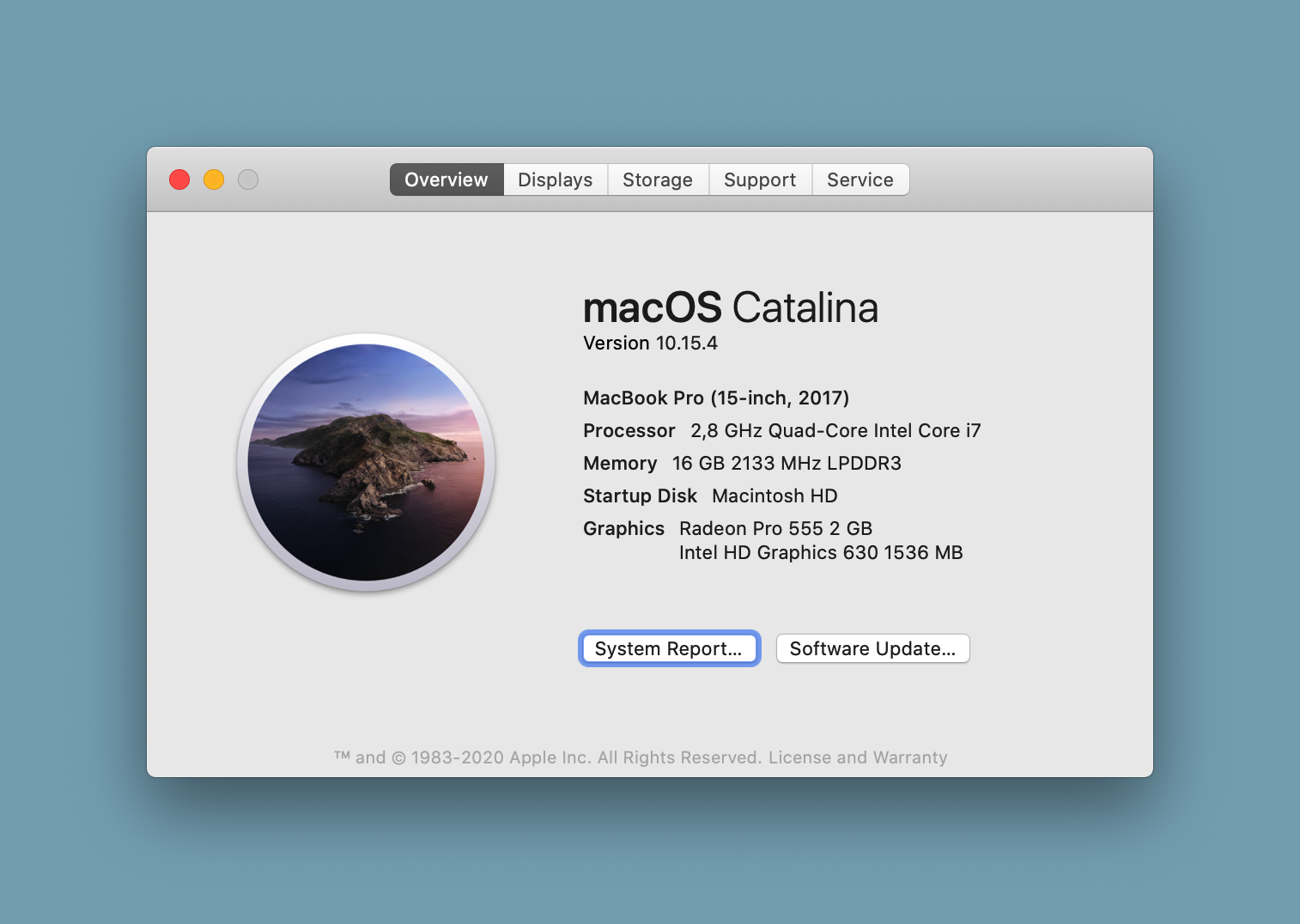Click the MacBook Pro (15-inch, 2017) model text
1300x924 pixels.
(x=716, y=398)
